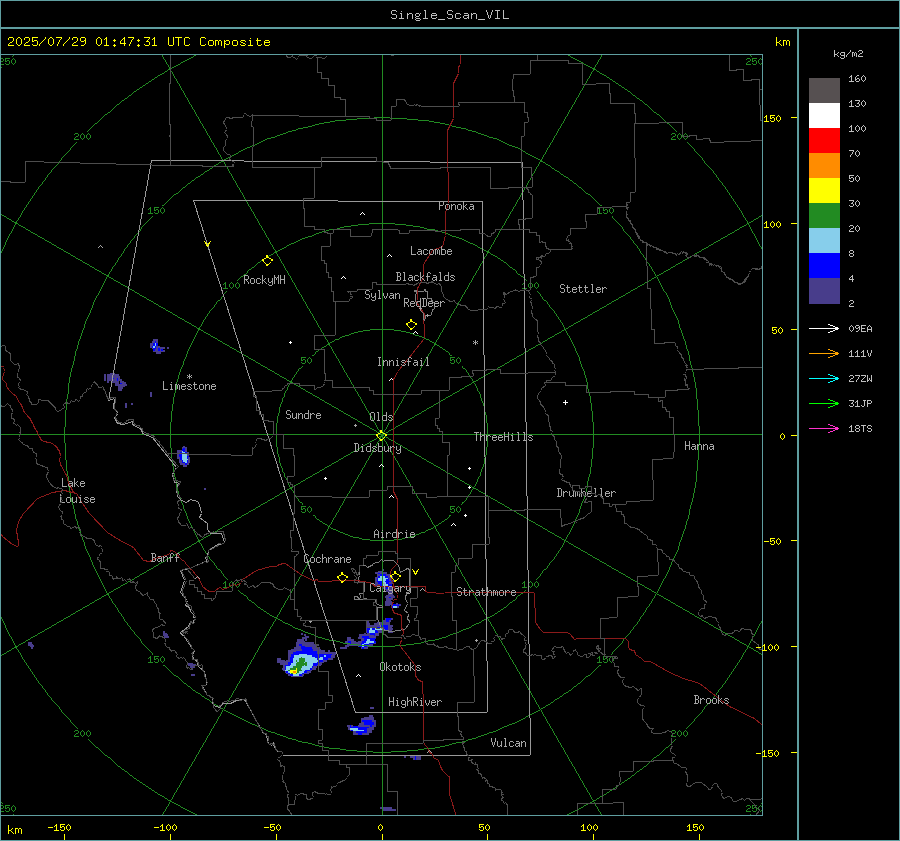Screen dimensions: 900x841
Task: Select the Sundre label
Action: 303,415
